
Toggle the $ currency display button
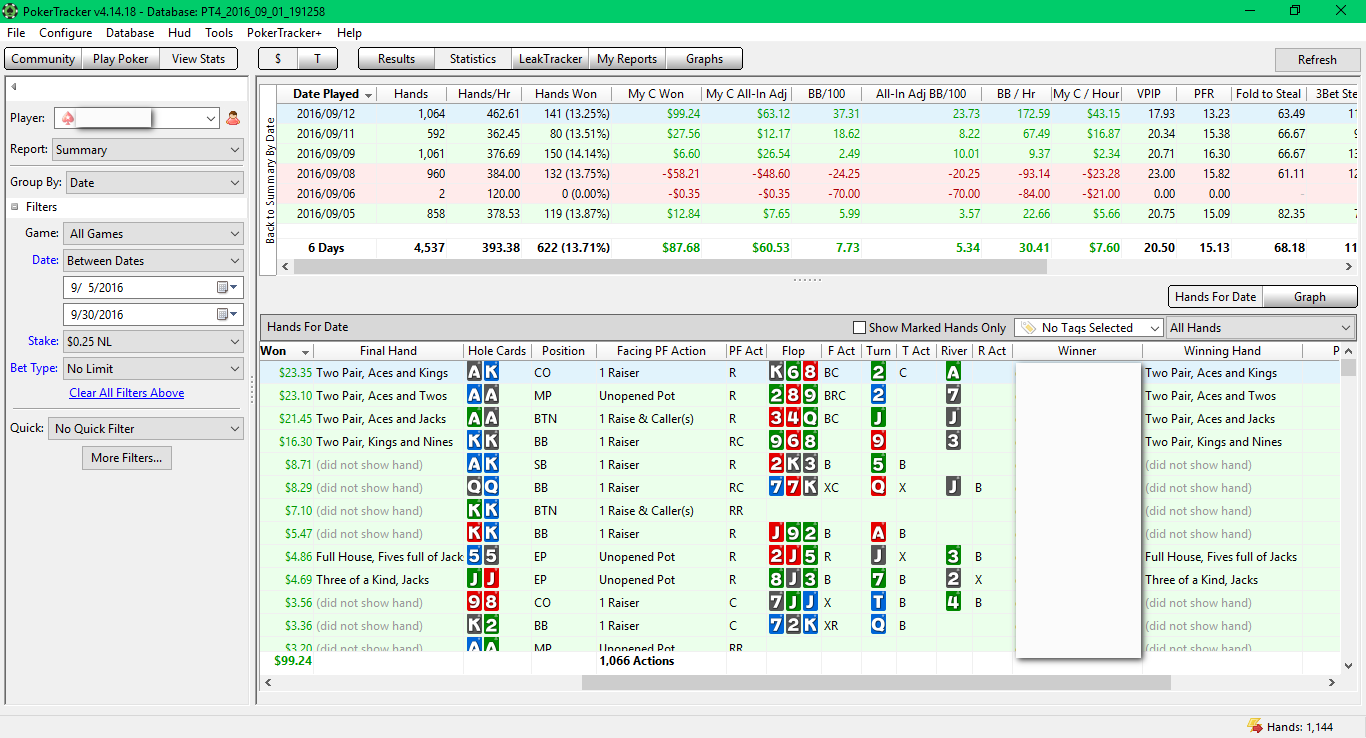pyautogui.click(x=278, y=59)
